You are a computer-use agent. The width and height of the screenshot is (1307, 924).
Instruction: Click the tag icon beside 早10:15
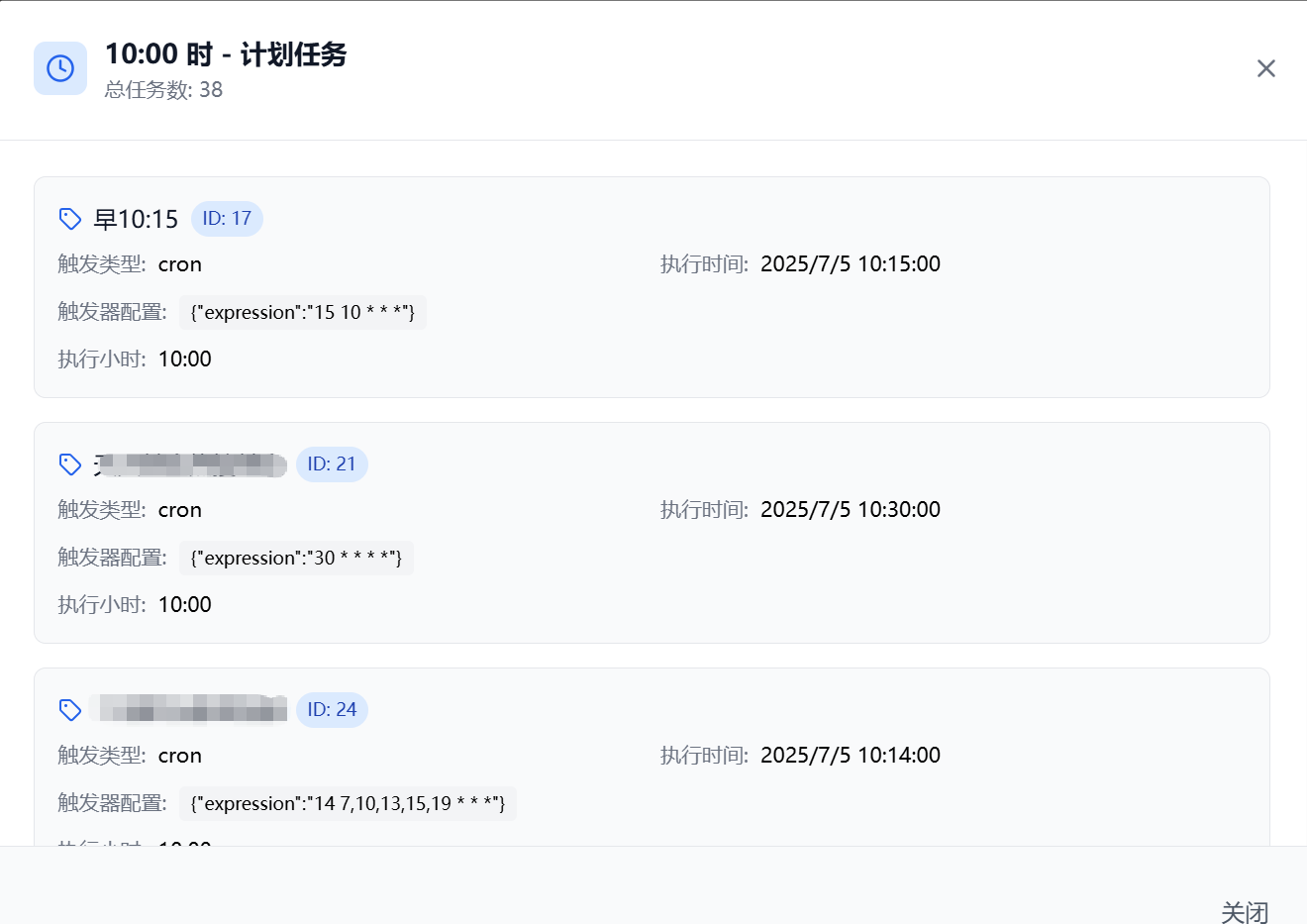click(x=70, y=219)
